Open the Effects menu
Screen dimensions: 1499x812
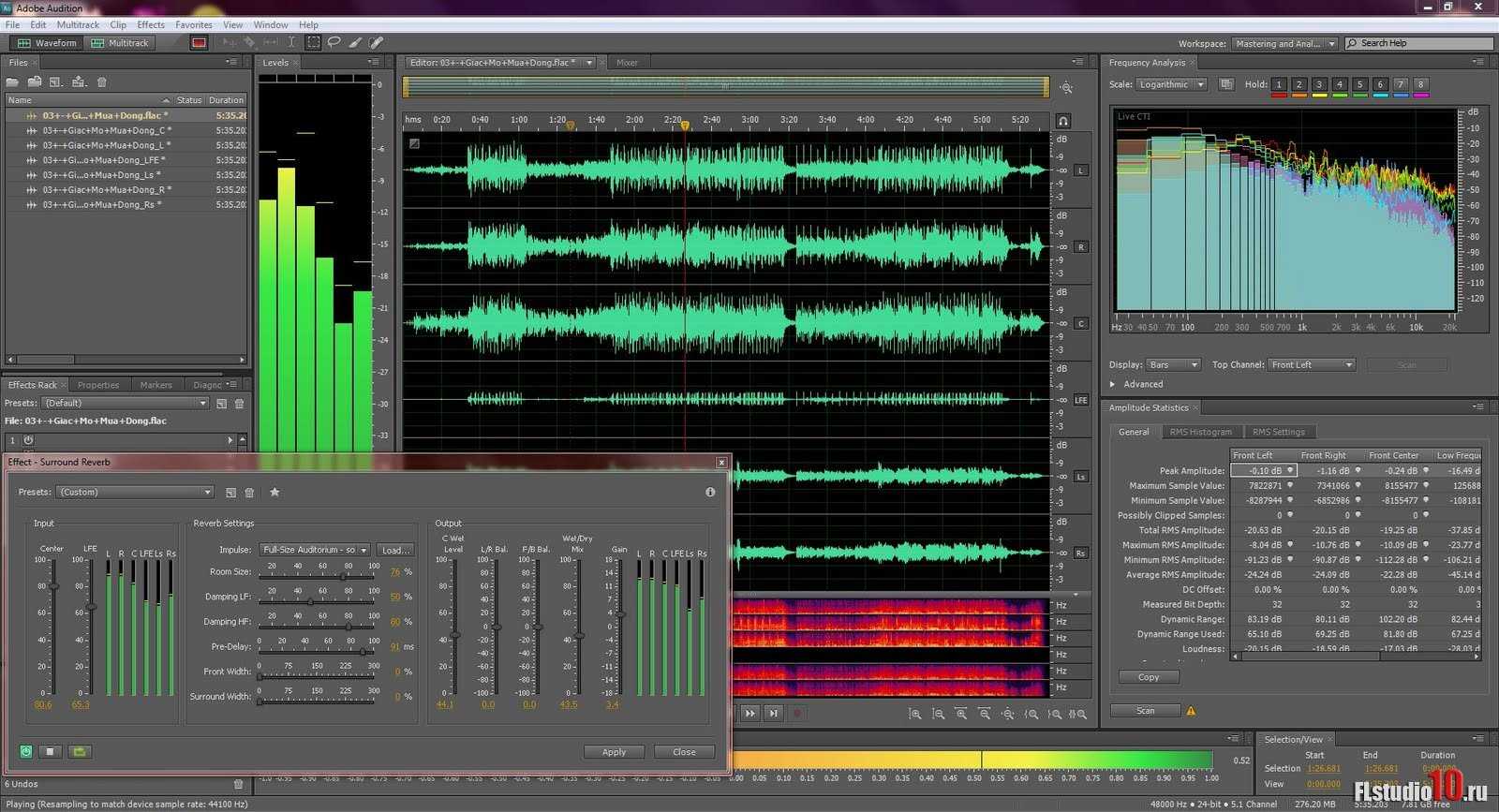coord(150,25)
